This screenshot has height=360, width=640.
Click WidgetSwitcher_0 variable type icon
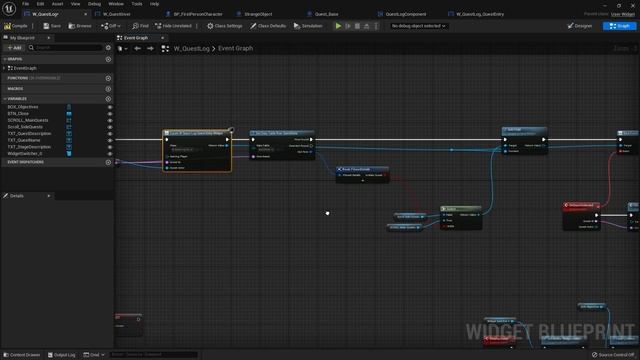click(69, 154)
